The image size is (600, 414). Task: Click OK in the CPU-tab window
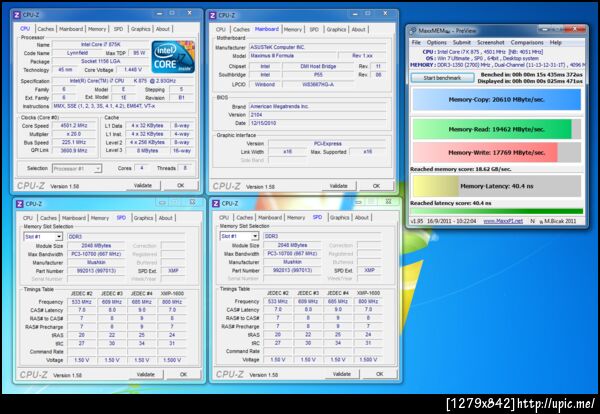click(181, 186)
